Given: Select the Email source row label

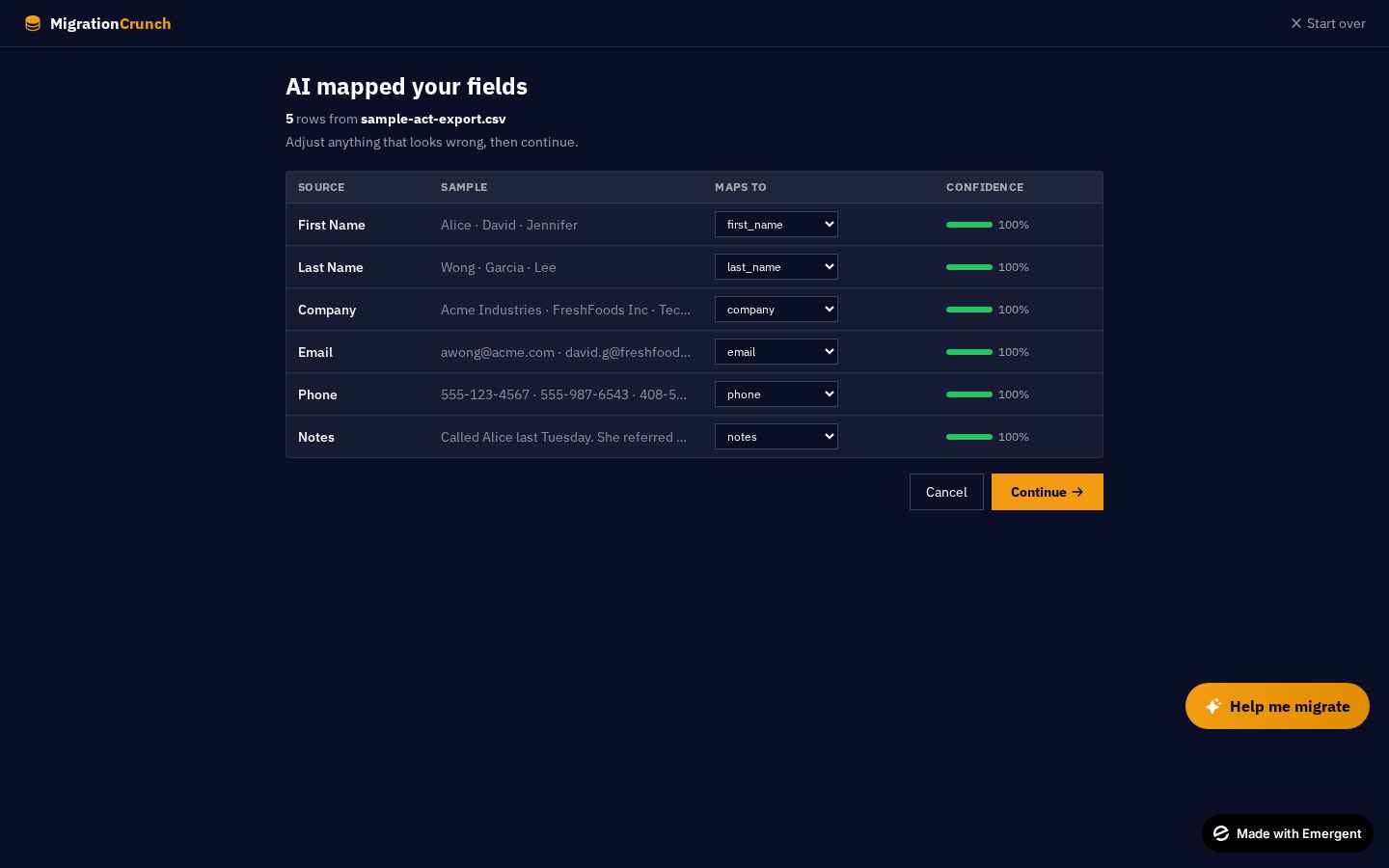Looking at the screenshot, I should 315,352.
